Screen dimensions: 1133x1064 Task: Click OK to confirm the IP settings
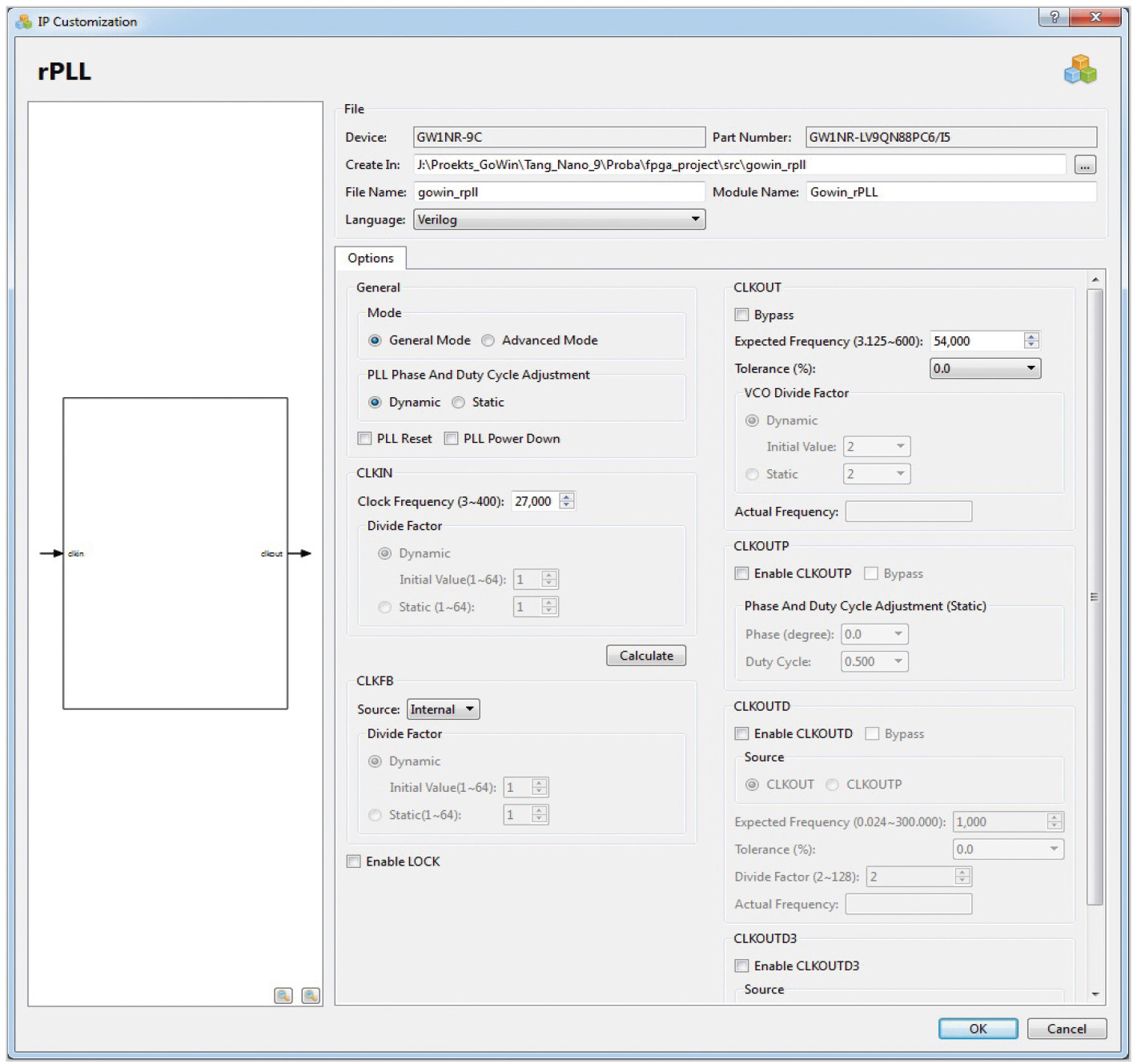coord(978,1029)
